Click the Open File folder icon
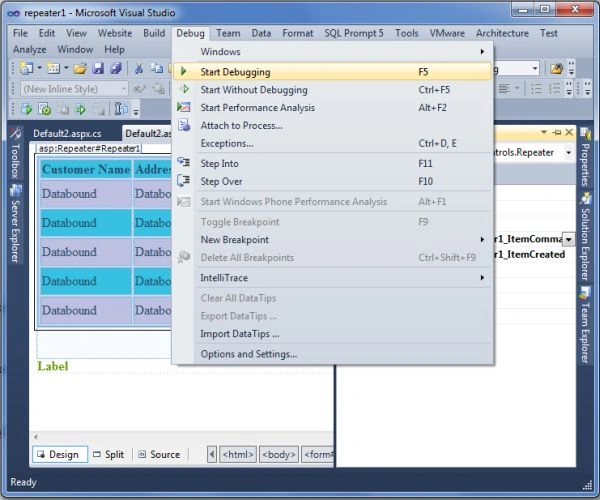The image size is (600, 500). point(80,69)
